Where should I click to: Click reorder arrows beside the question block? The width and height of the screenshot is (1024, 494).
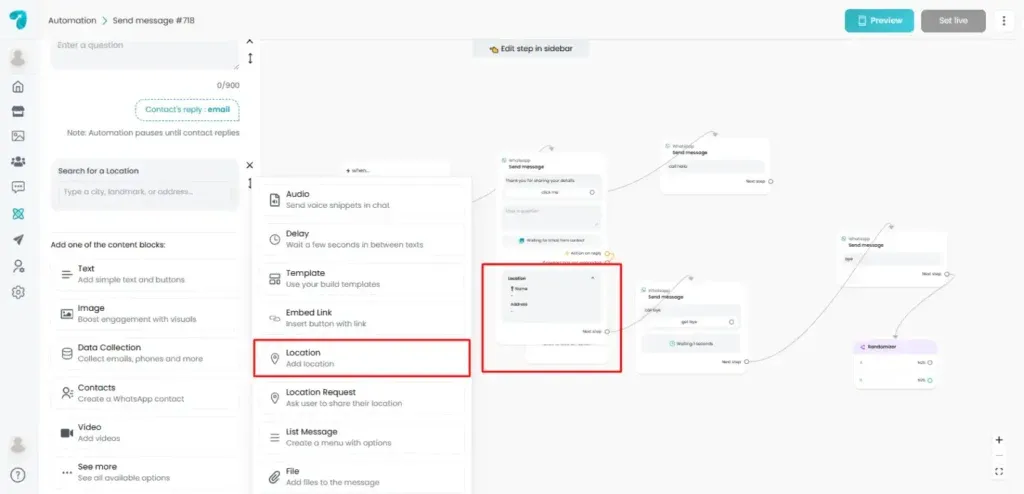point(249,58)
